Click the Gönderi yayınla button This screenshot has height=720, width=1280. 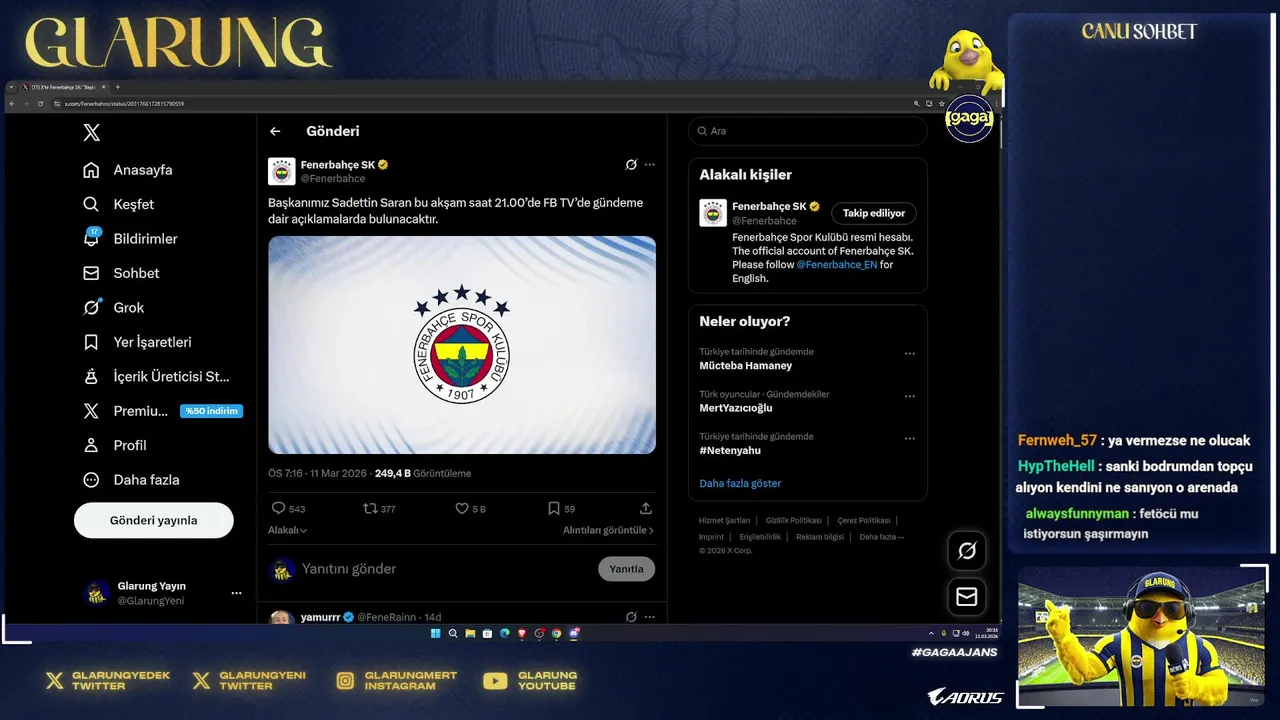pyautogui.click(x=154, y=520)
